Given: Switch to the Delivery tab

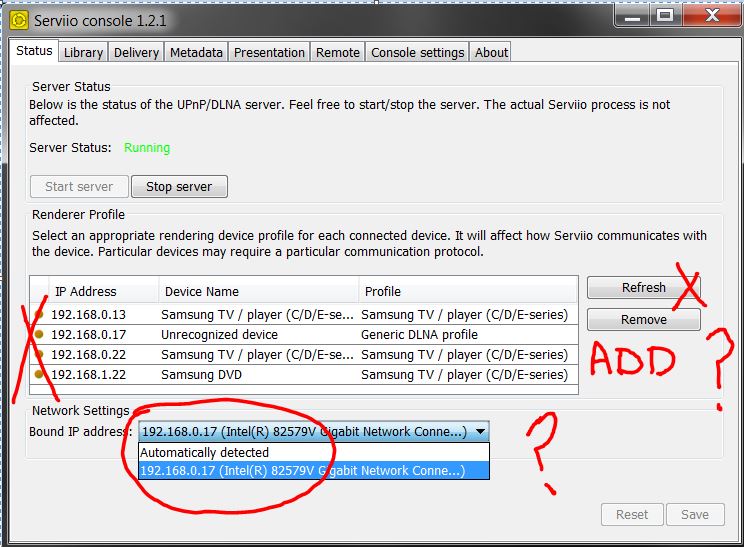Looking at the screenshot, I should pyautogui.click(x=136, y=52).
